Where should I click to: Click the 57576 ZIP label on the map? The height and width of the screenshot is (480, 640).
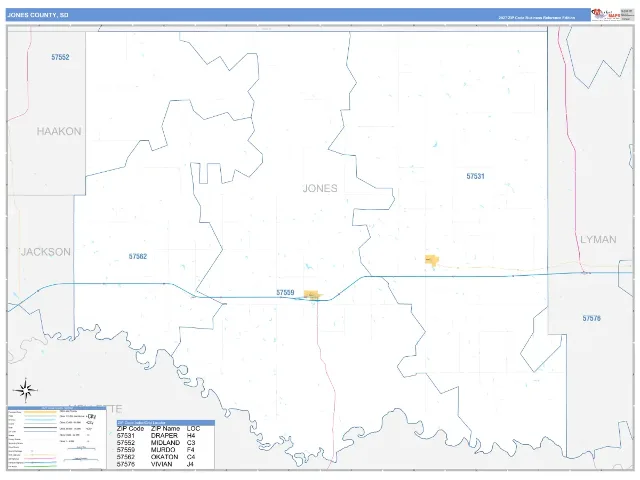[x=591, y=318]
